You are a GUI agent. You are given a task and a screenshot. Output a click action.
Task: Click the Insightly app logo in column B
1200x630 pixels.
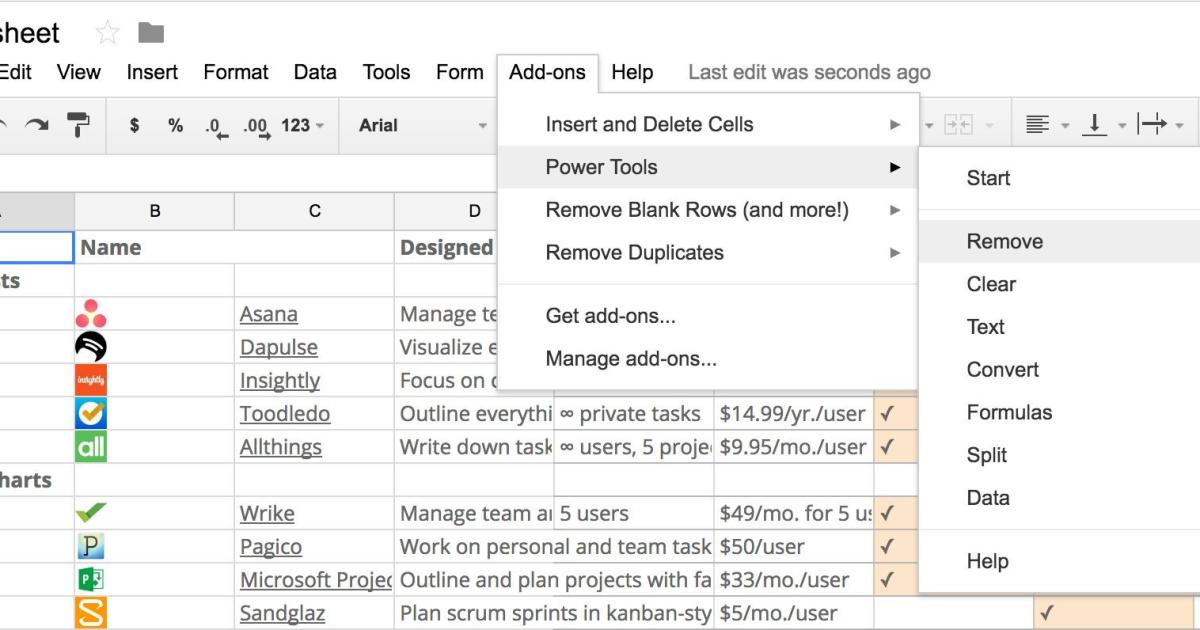click(x=91, y=380)
